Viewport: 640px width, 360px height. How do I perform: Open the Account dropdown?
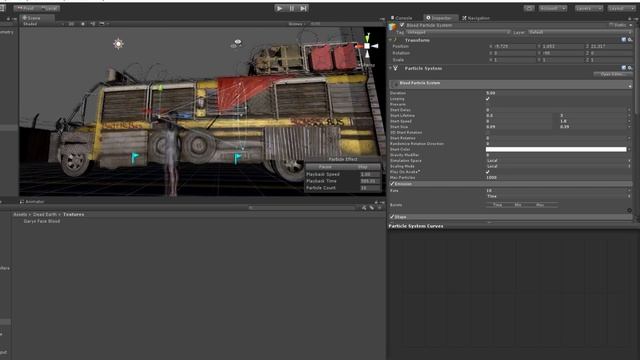(553, 8)
